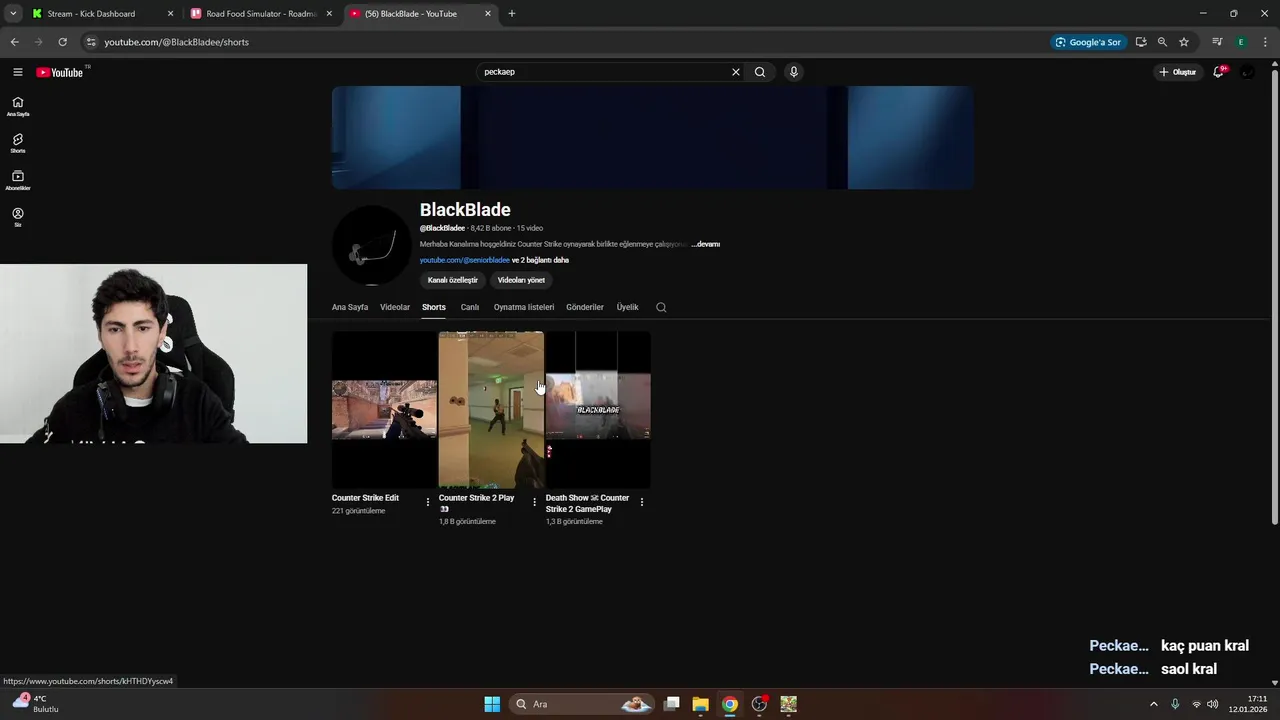Open the weather widget 4°C Bulutlu
Image resolution: width=1280 pixels, height=720 pixels.
coord(36,704)
